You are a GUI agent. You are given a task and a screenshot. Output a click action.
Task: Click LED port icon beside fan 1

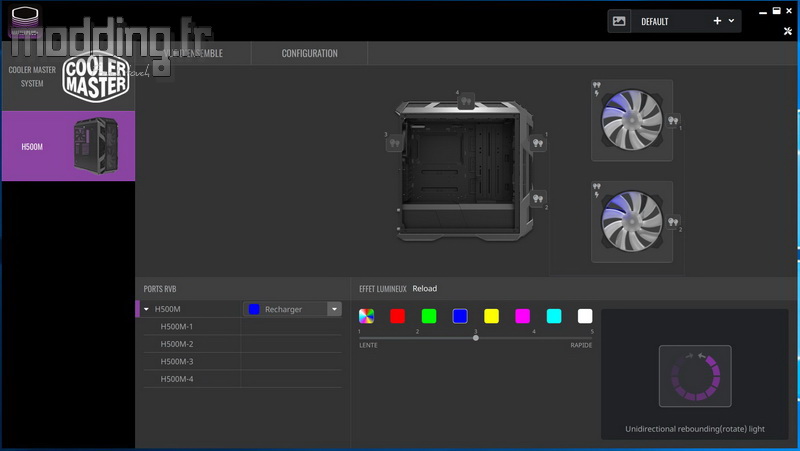pos(673,121)
